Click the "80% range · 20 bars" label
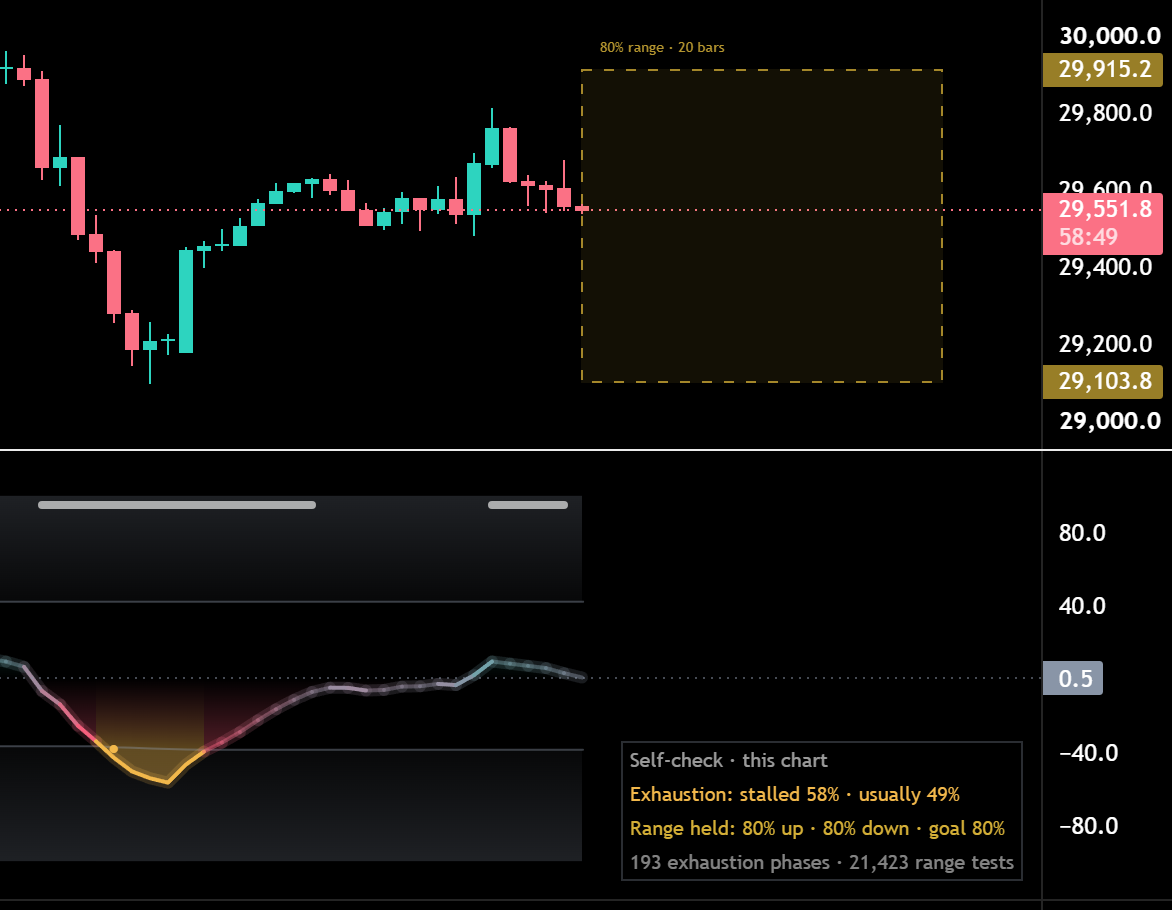 coord(661,47)
